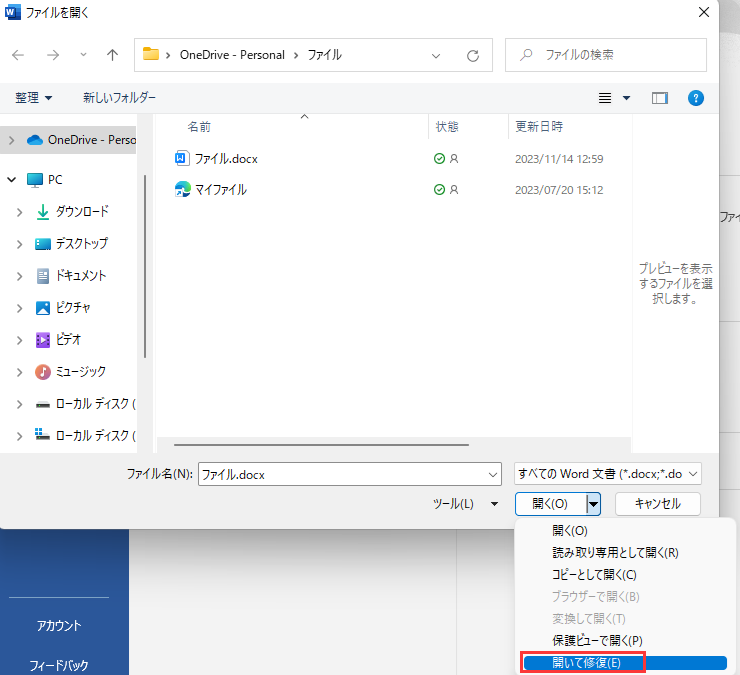This screenshot has width=740, height=675.
Task: Click the date 2023/11/14 12:59
Action: pyautogui.click(x=559, y=159)
